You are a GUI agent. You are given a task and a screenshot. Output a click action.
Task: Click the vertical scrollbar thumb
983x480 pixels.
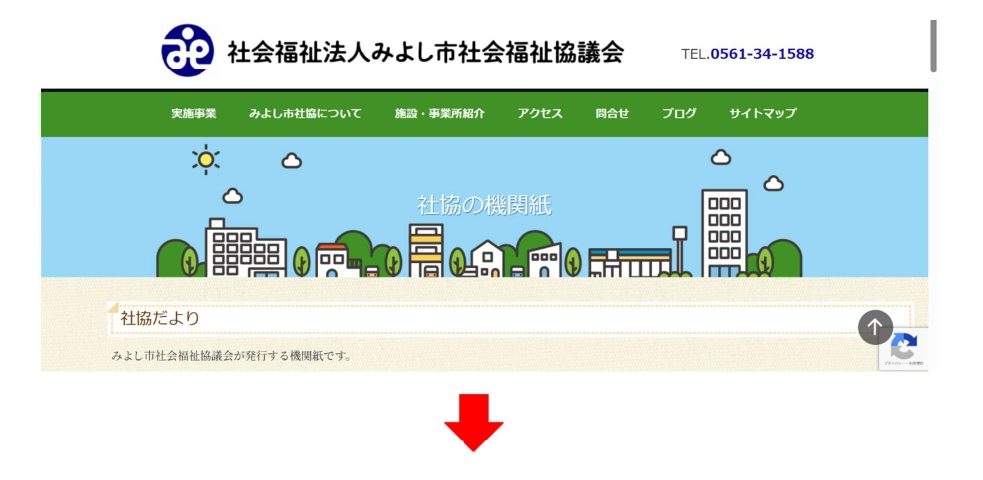coord(933,45)
